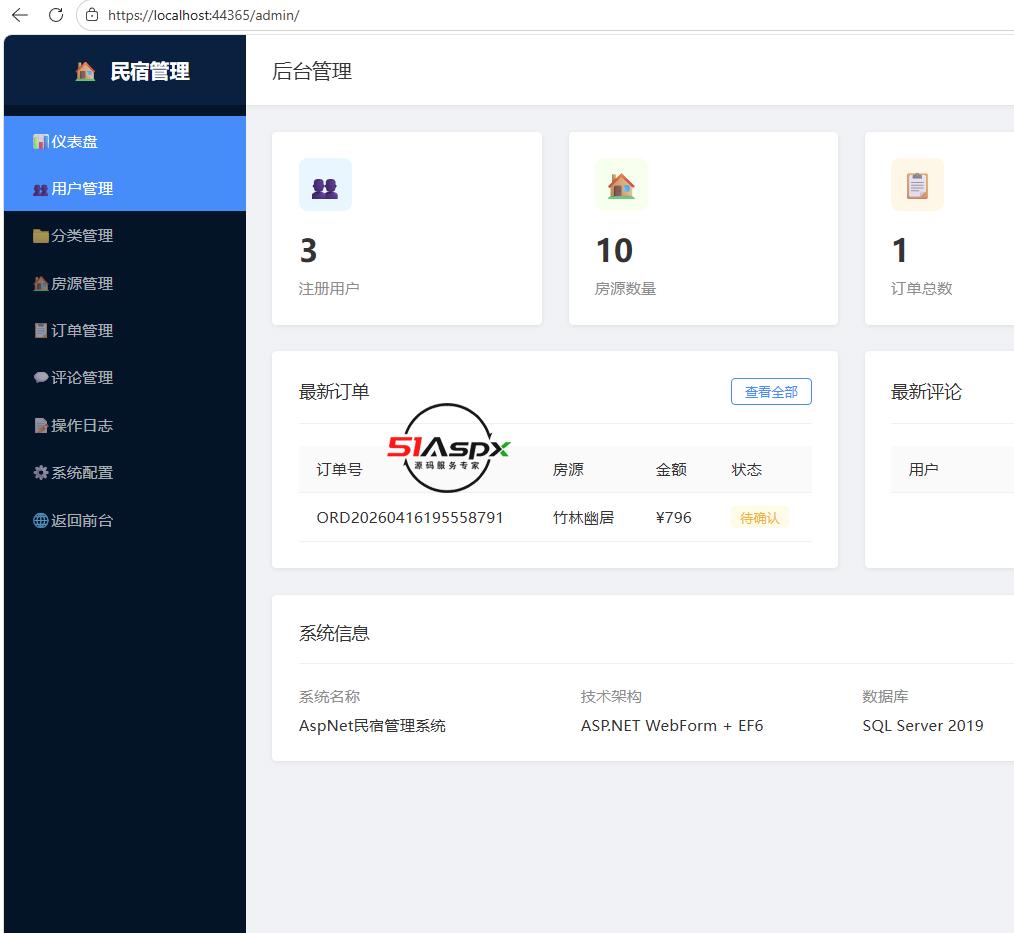The image size is (1014, 933).
Task: Open the 用户管理 menu item
Action: click(x=125, y=189)
